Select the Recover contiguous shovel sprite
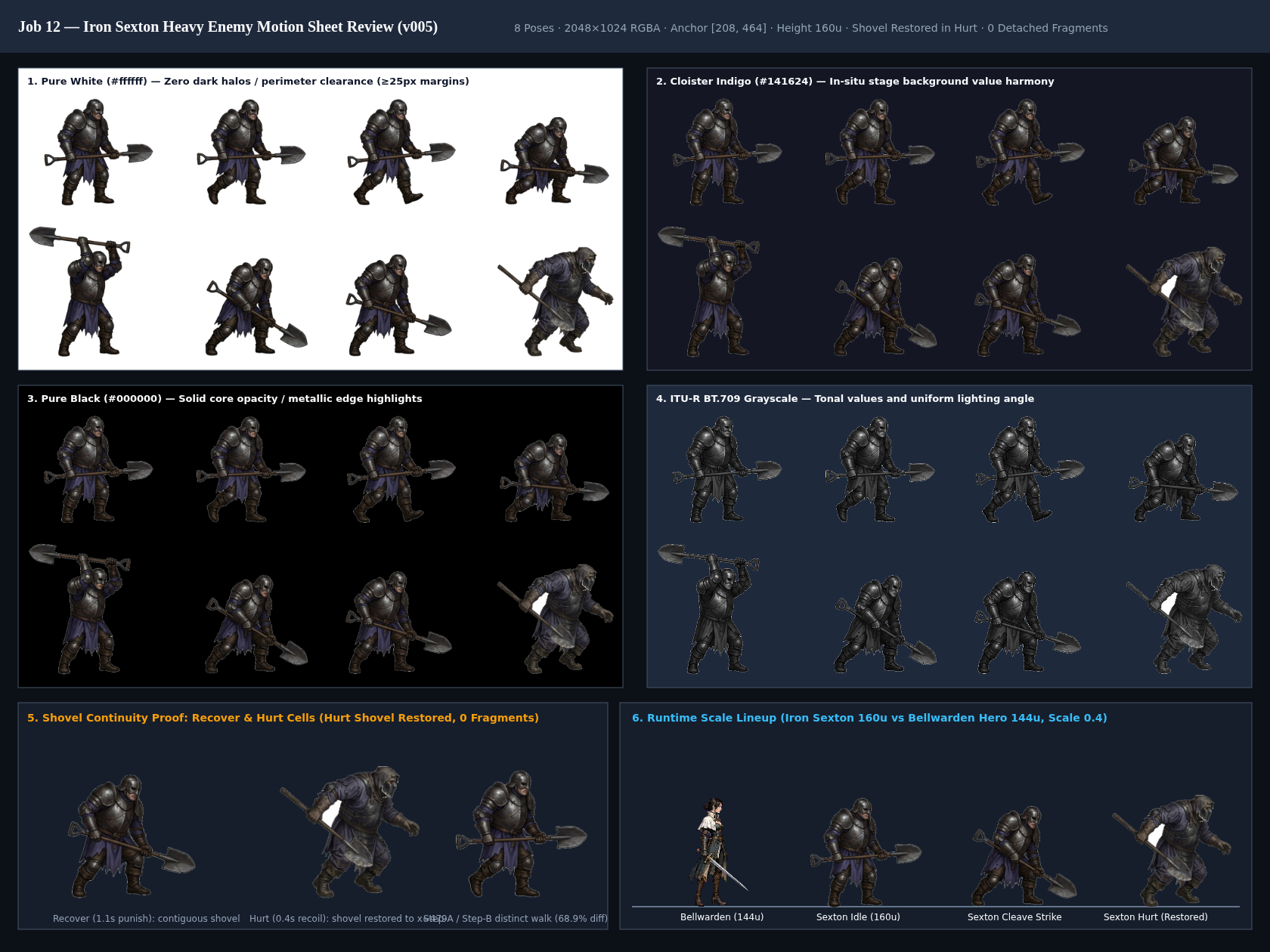 coord(132,836)
